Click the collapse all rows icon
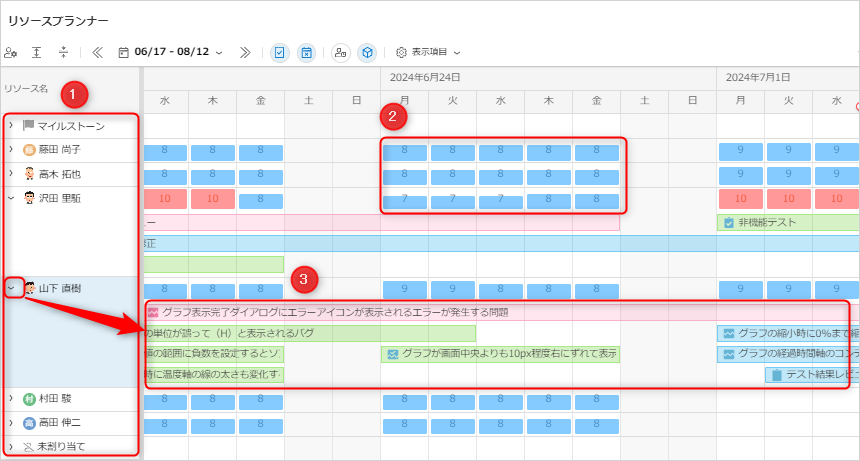Image resolution: width=860 pixels, height=461 pixels. [64, 52]
